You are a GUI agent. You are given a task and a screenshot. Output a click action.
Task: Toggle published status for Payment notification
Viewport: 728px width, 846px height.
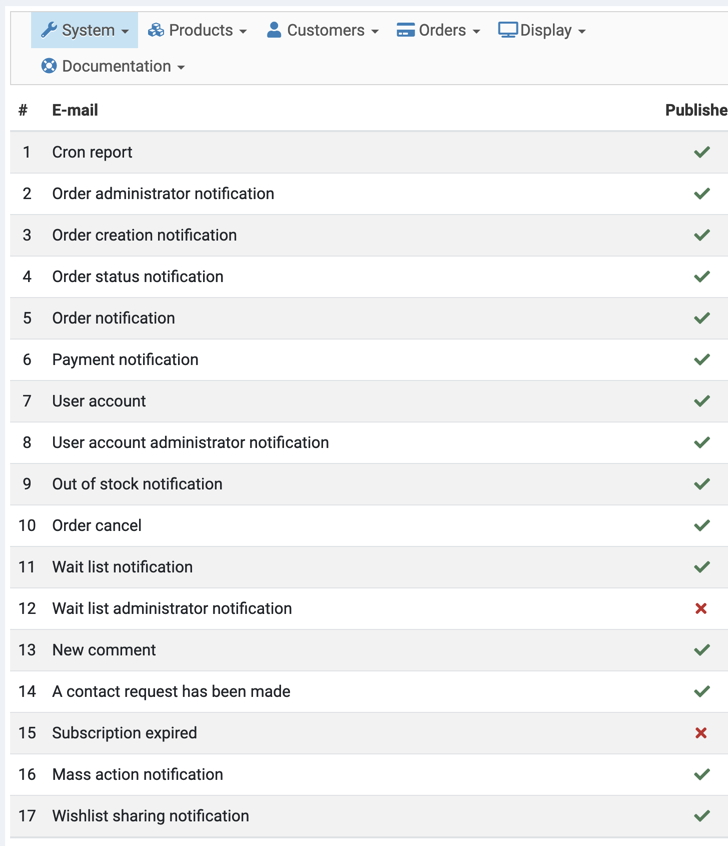[701, 360]
